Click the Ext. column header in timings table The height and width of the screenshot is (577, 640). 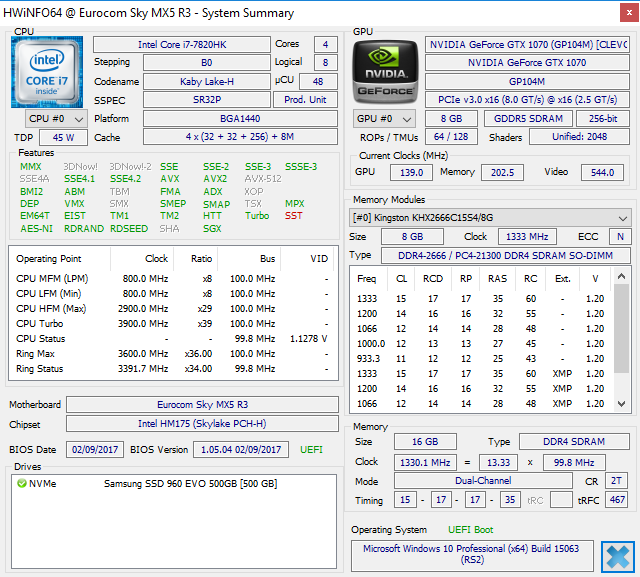coord(562,279)
